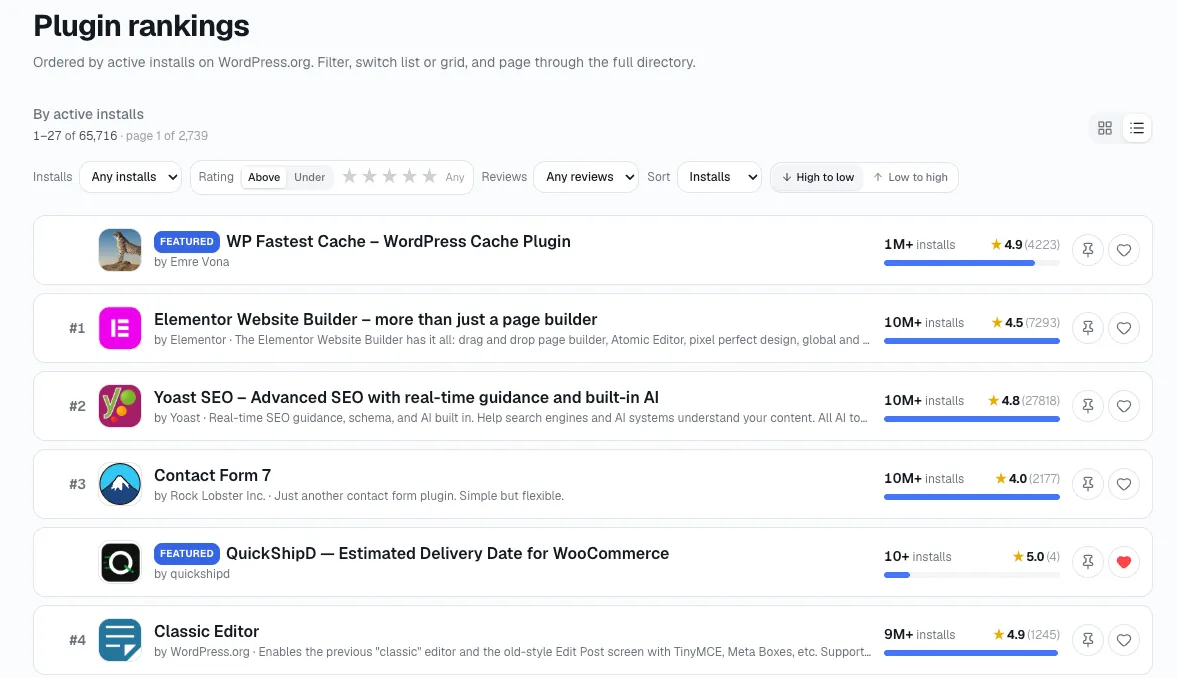
Task: Switch to list view layout
Action: [x=1136, y=128]
